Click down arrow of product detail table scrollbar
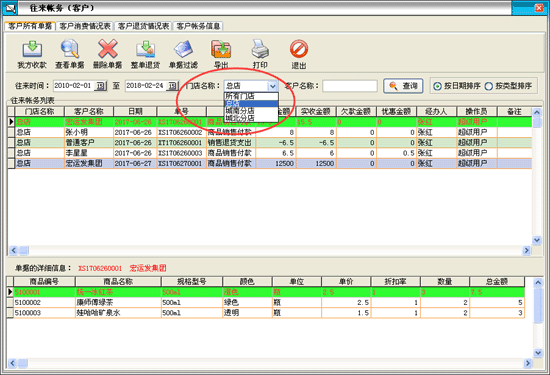The height and width of the screenshot is (375, 550). coord(538,353)
